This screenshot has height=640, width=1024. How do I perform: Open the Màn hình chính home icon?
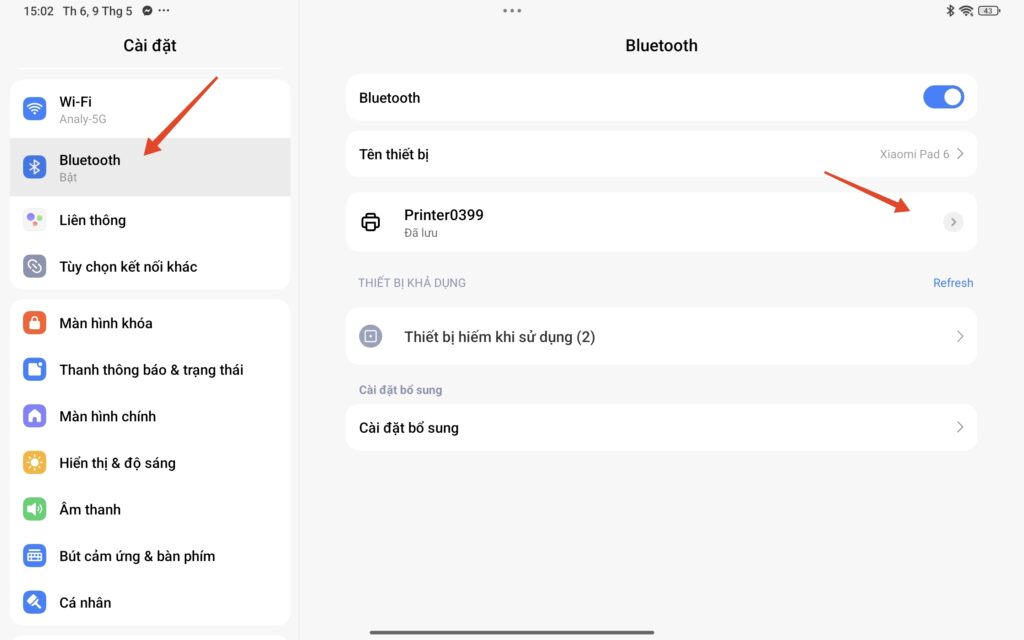pos(35,416)
